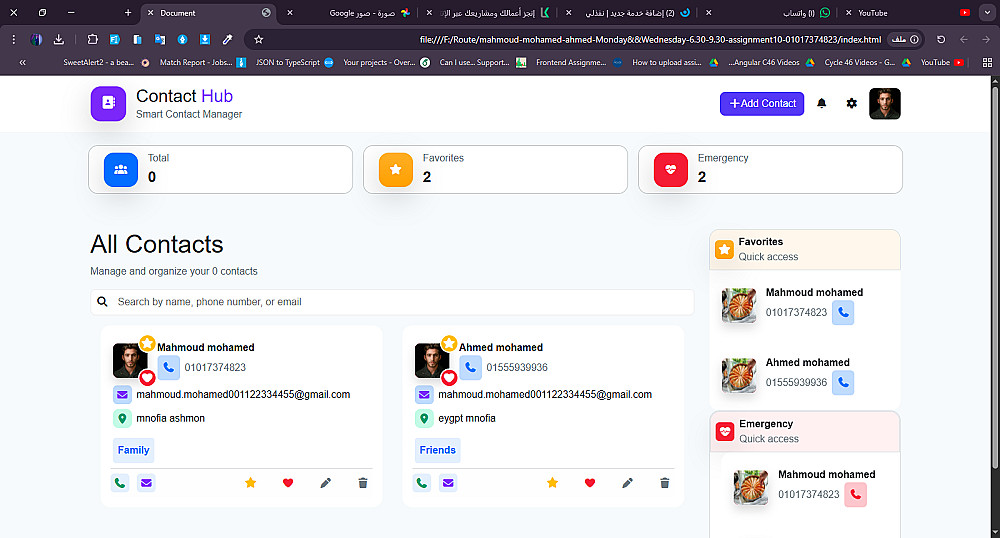1000x538 pixels.
Task: Click the orange Favorites star stat icon
Action: coord(395,170)
